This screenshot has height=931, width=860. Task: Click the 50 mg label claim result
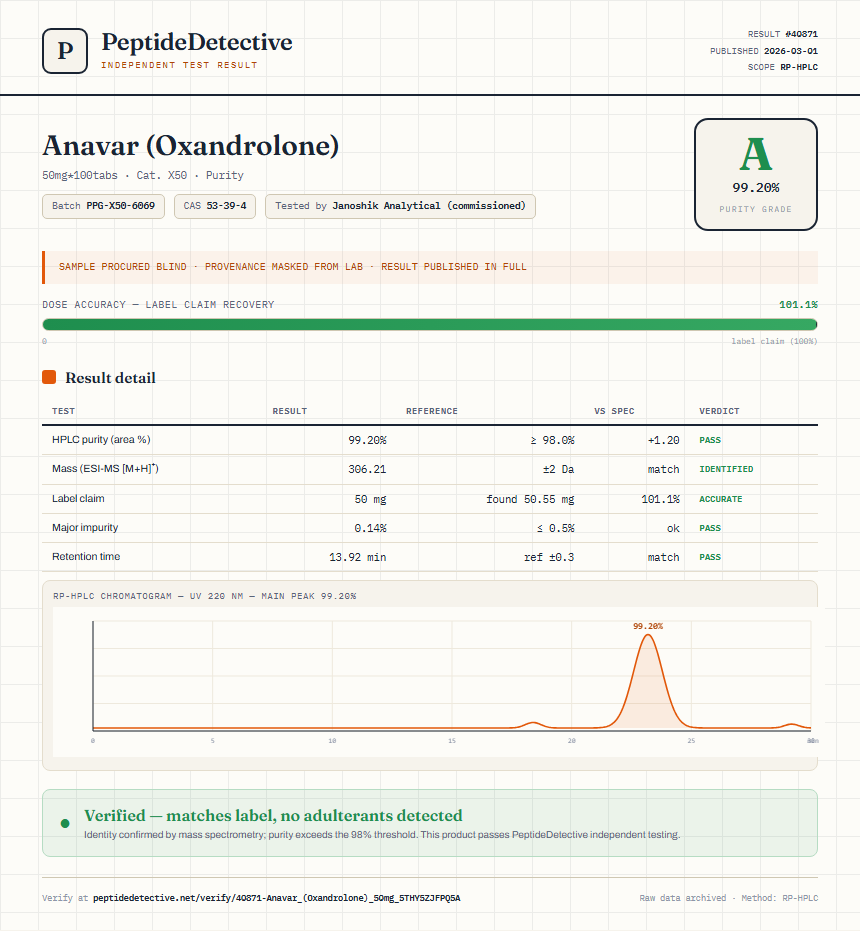371,499
